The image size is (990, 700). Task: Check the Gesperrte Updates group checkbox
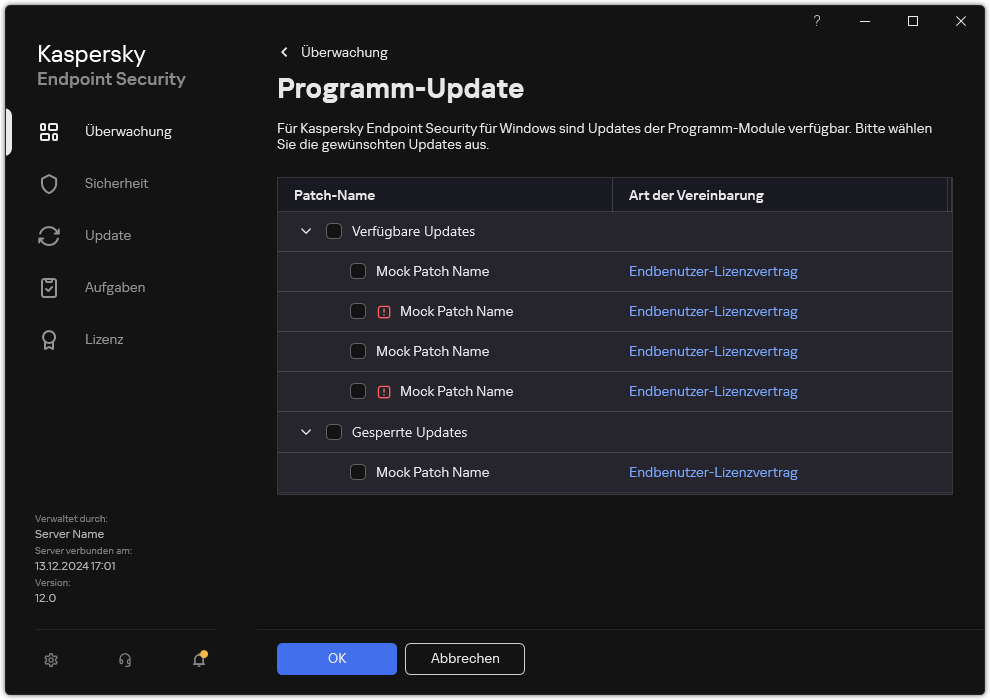[334, 432]
